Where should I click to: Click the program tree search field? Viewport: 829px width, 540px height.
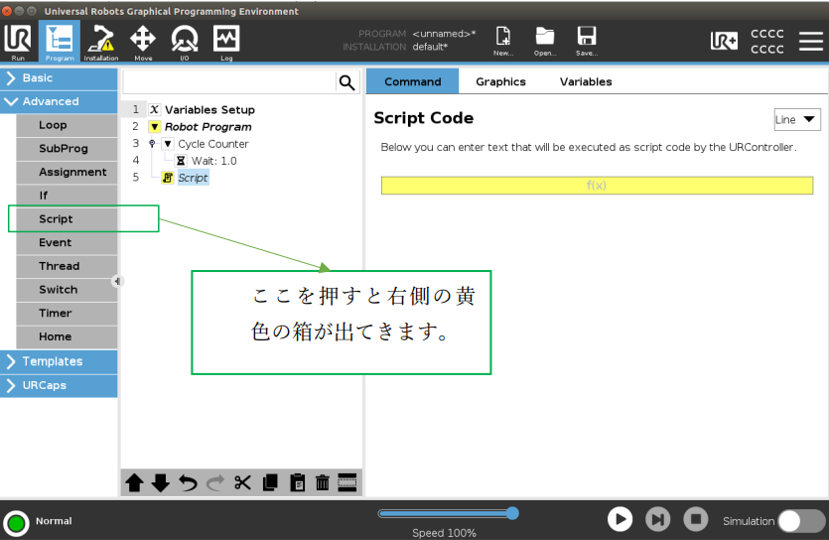(x=229, y=83)
